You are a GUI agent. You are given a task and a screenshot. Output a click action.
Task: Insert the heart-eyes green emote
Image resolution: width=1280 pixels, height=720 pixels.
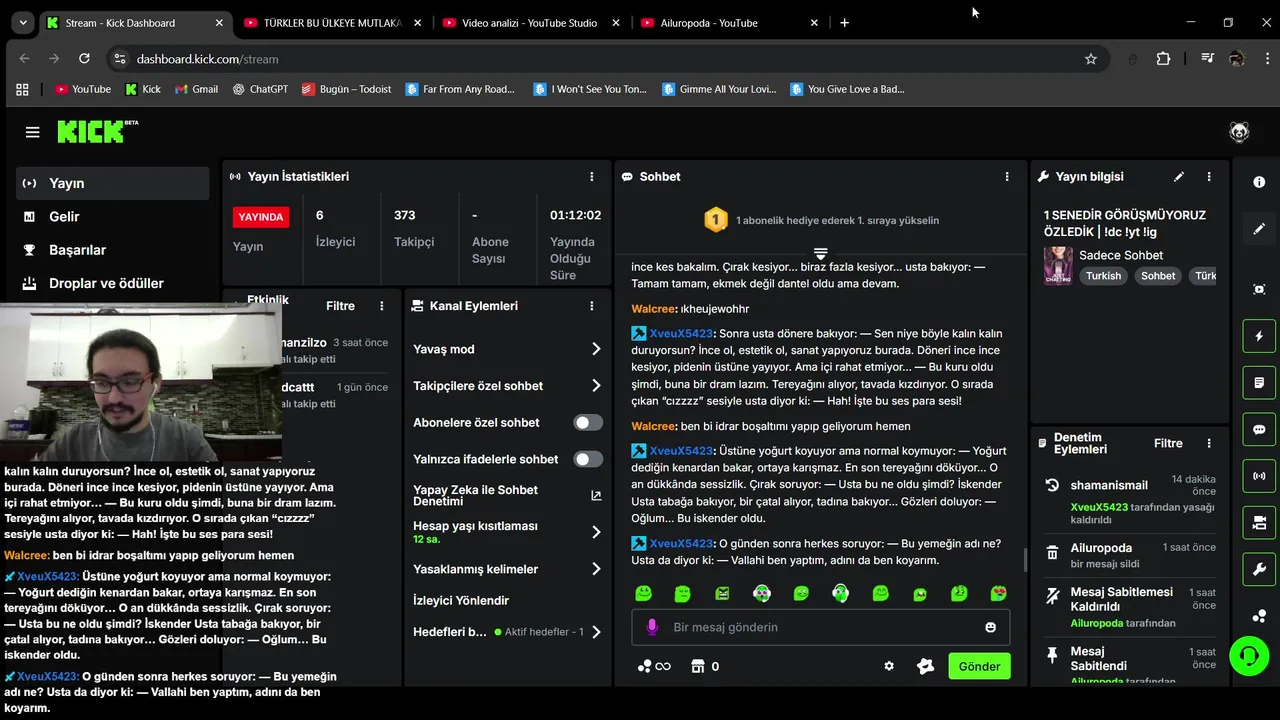click(x=998, y=593)
